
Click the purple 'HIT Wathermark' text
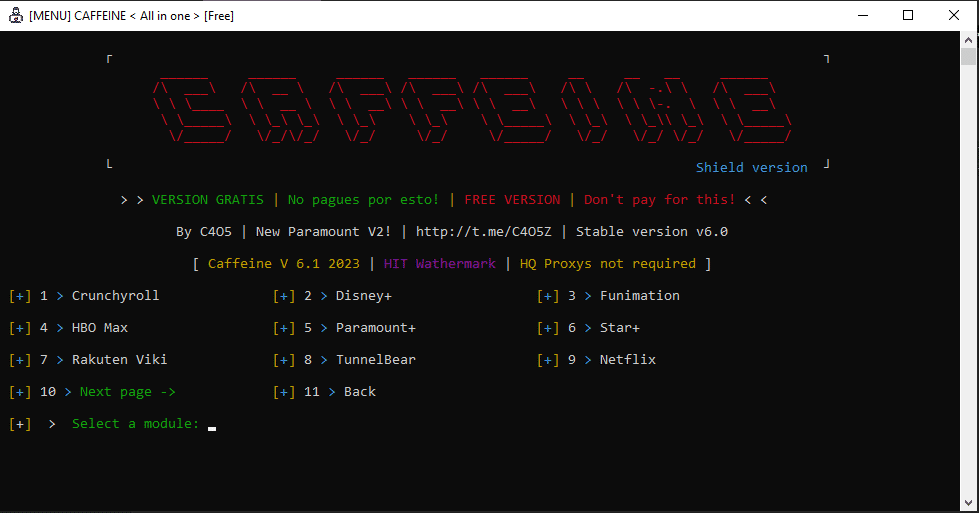click(440, 263)
